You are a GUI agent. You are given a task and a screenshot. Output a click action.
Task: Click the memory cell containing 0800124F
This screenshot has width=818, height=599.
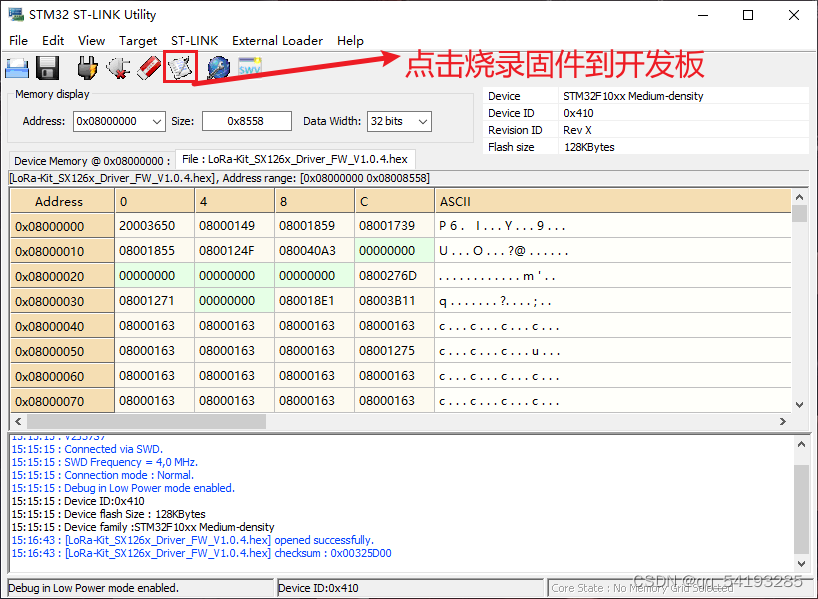(234, 251)
